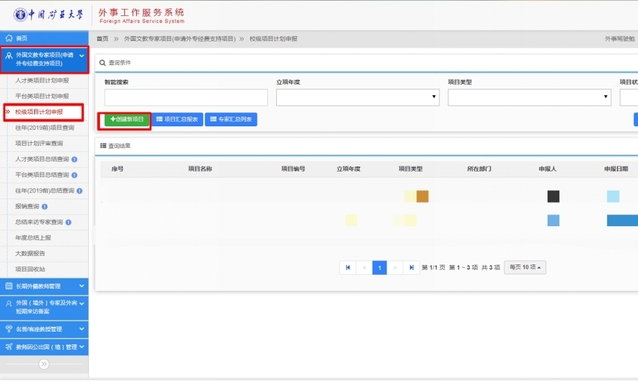Screen dimensions: 638x381
Task: Jump to last page with pagination icon
Action: pyautogui.click(x=411, y=267)
